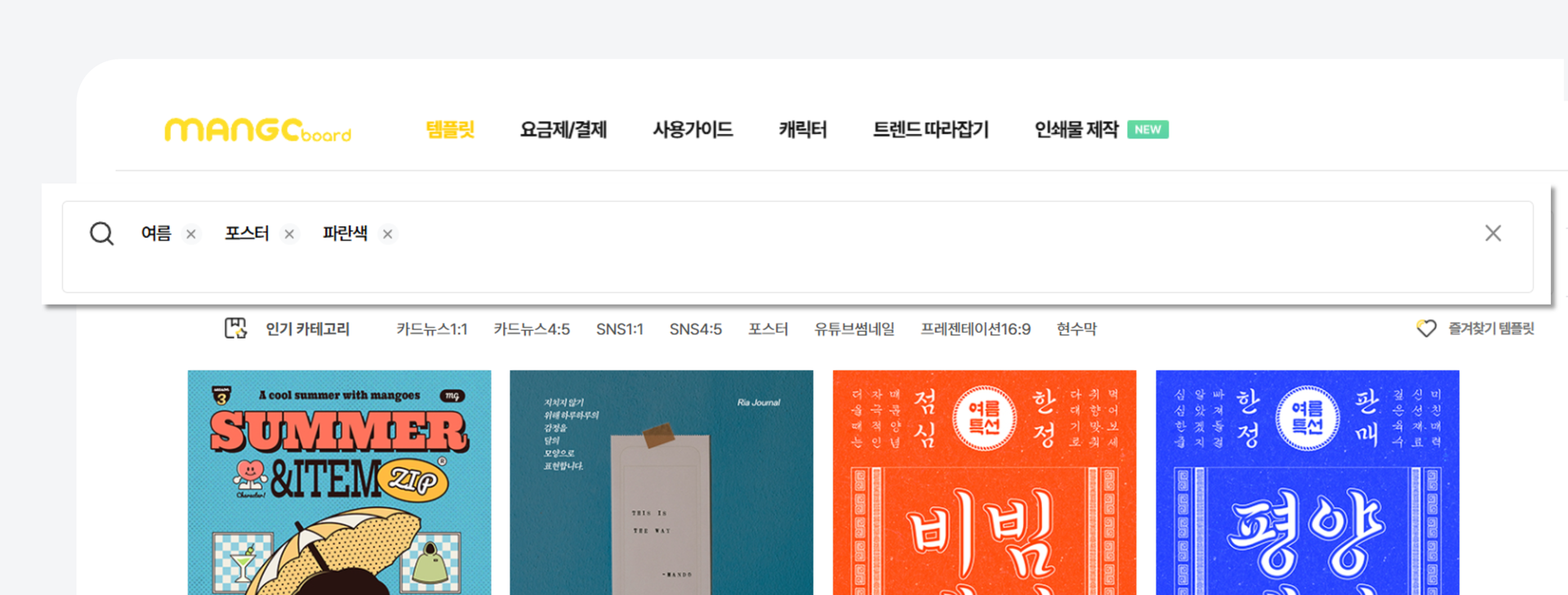Image resolution: width=1568 pixels, height=595 pixels.
Task: Filter by the 포스터 category link
Action: click(x=768, y=329)
